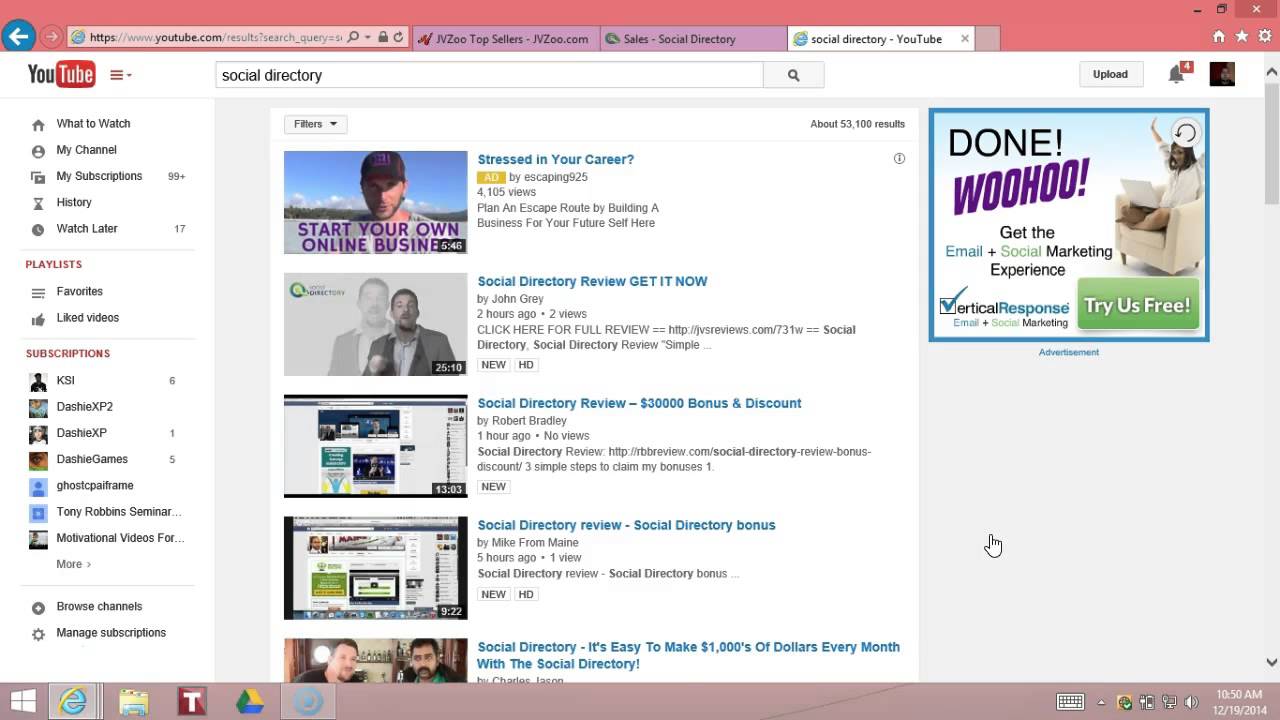Click the 13:03 video thumbnail

[375, 446]
